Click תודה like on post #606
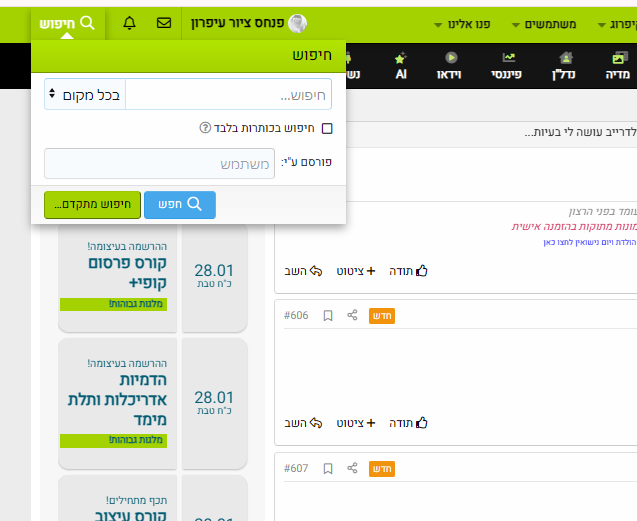 [408, 423]
